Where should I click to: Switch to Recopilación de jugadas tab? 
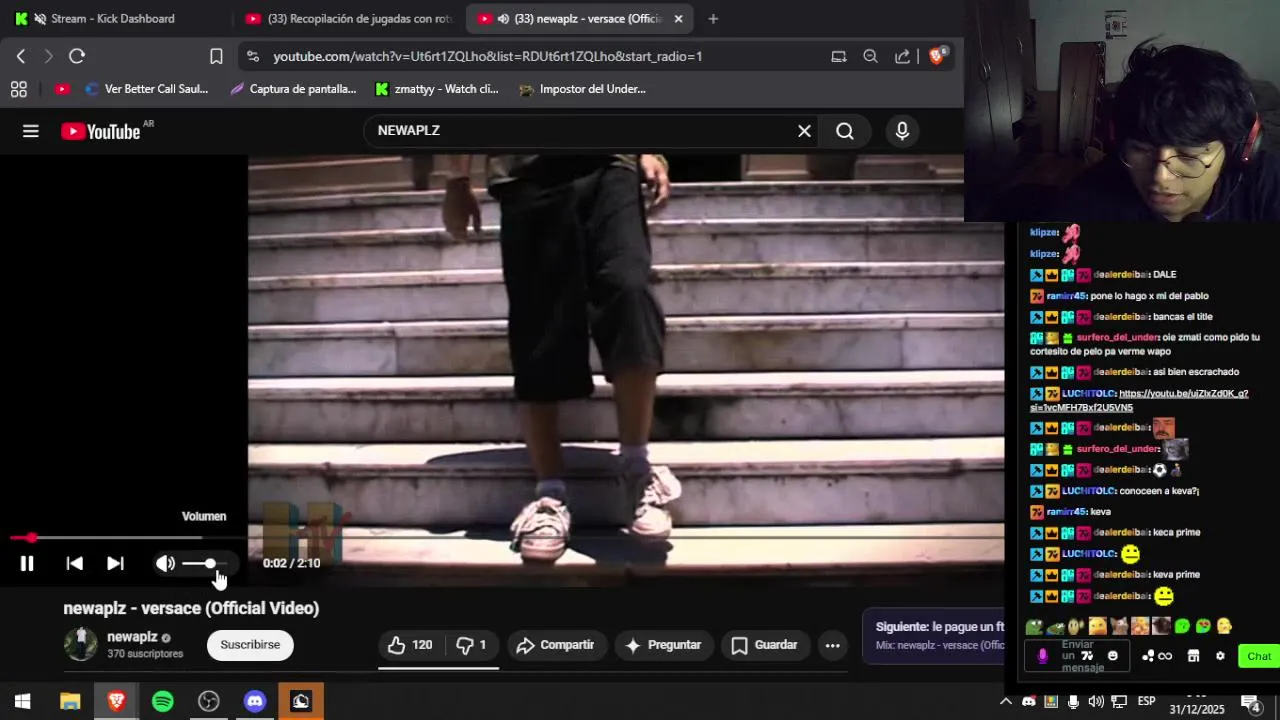[350, 18]
